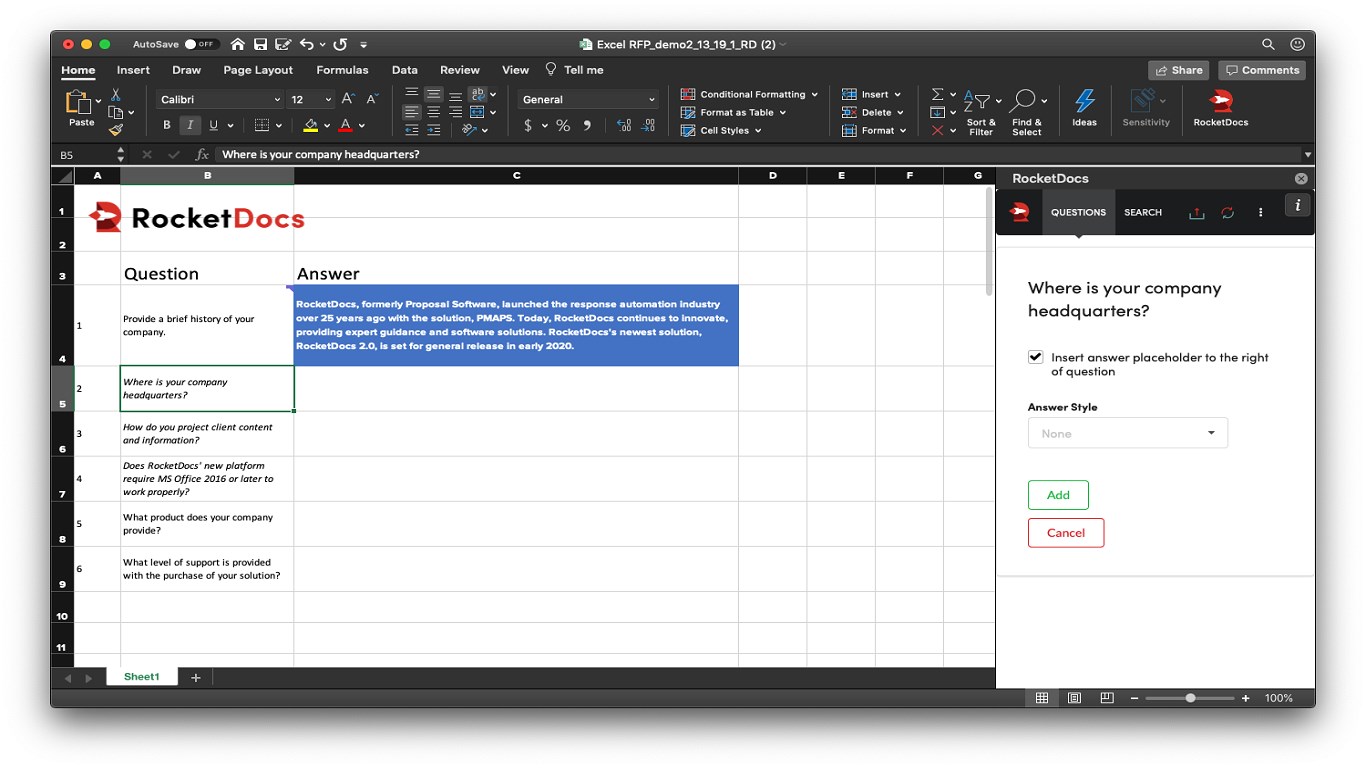The width and height of the screenshot is (1366, 768).
Task: Click the AutoSum sigma icon
Action: [937, 94]
